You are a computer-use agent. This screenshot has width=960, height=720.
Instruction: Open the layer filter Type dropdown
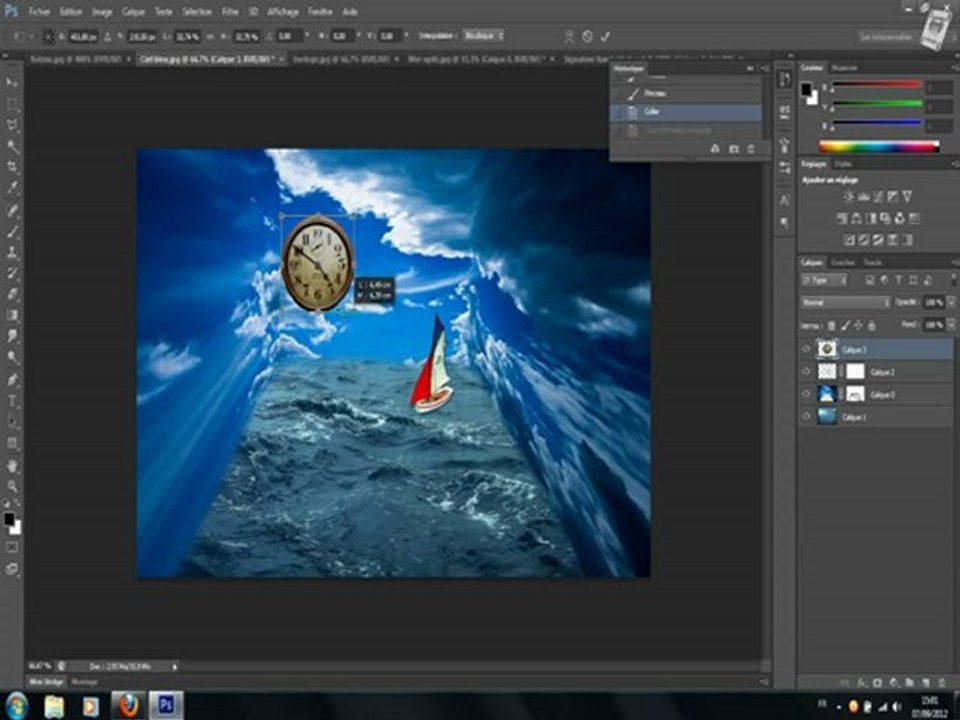[x=824, y=280]
